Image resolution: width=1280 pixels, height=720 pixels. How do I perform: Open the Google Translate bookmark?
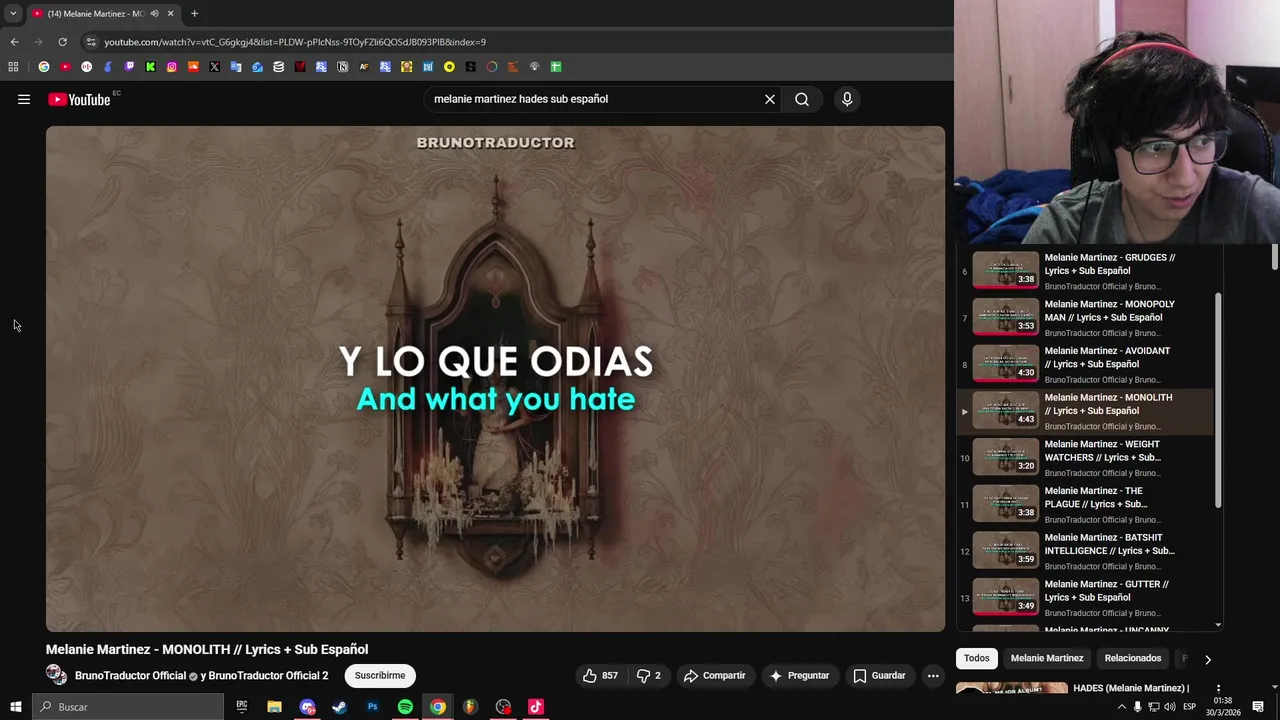236,67
